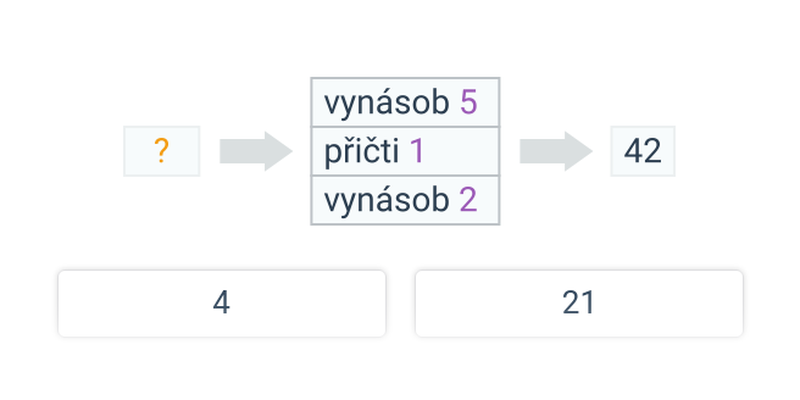
Task: Click the digit 2 in result 42
Action: tap(652, 151)
